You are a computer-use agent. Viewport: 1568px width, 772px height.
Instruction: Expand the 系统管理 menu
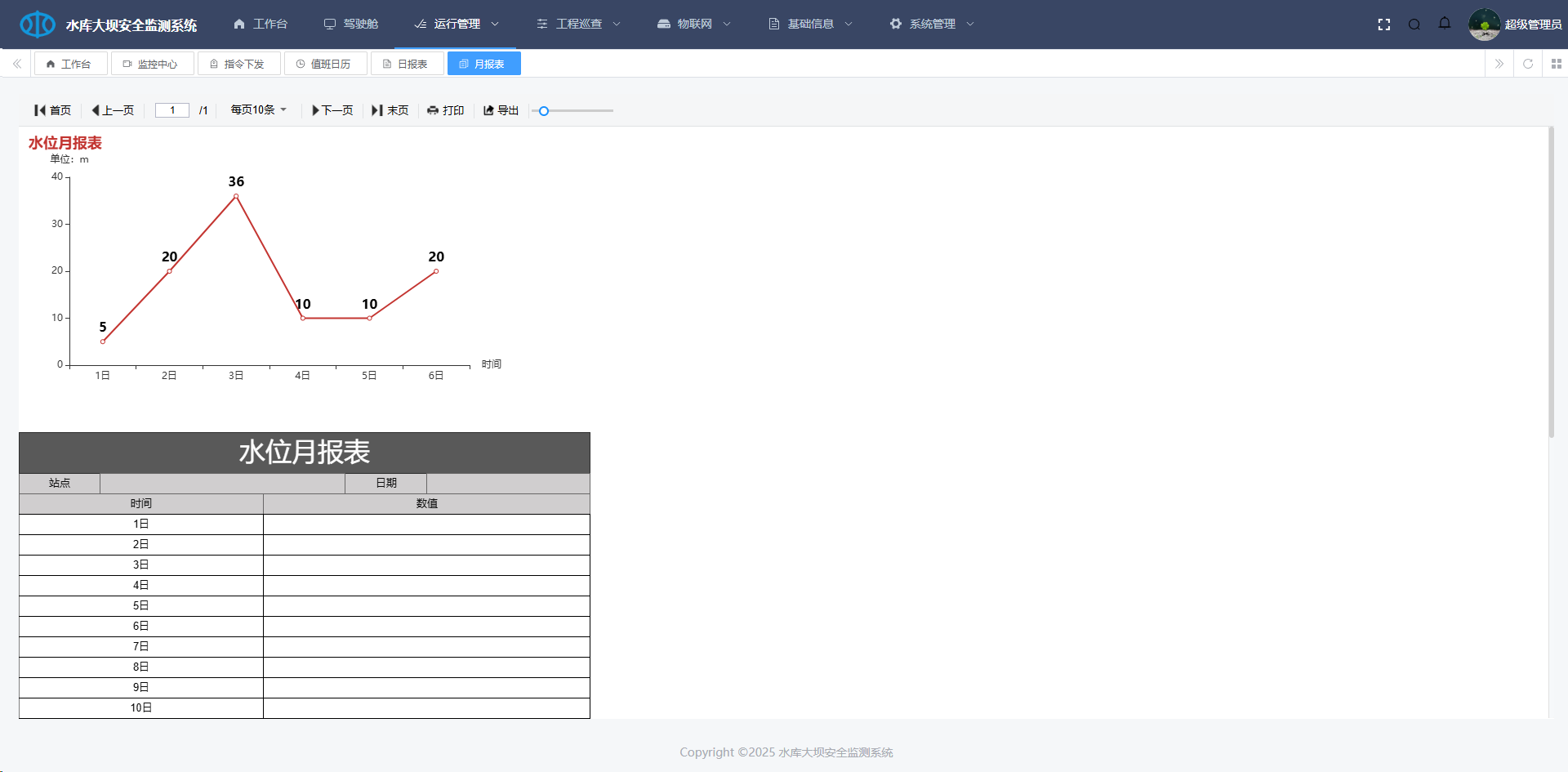pyautogui.click(x=932, y=25)
